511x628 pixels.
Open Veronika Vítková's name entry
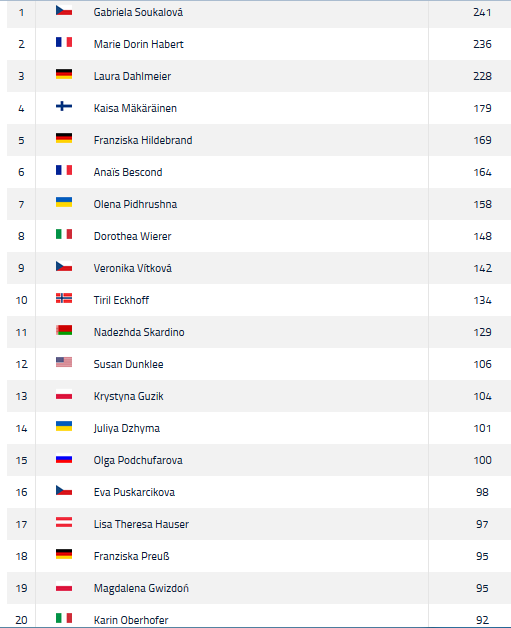coord(133,268)
